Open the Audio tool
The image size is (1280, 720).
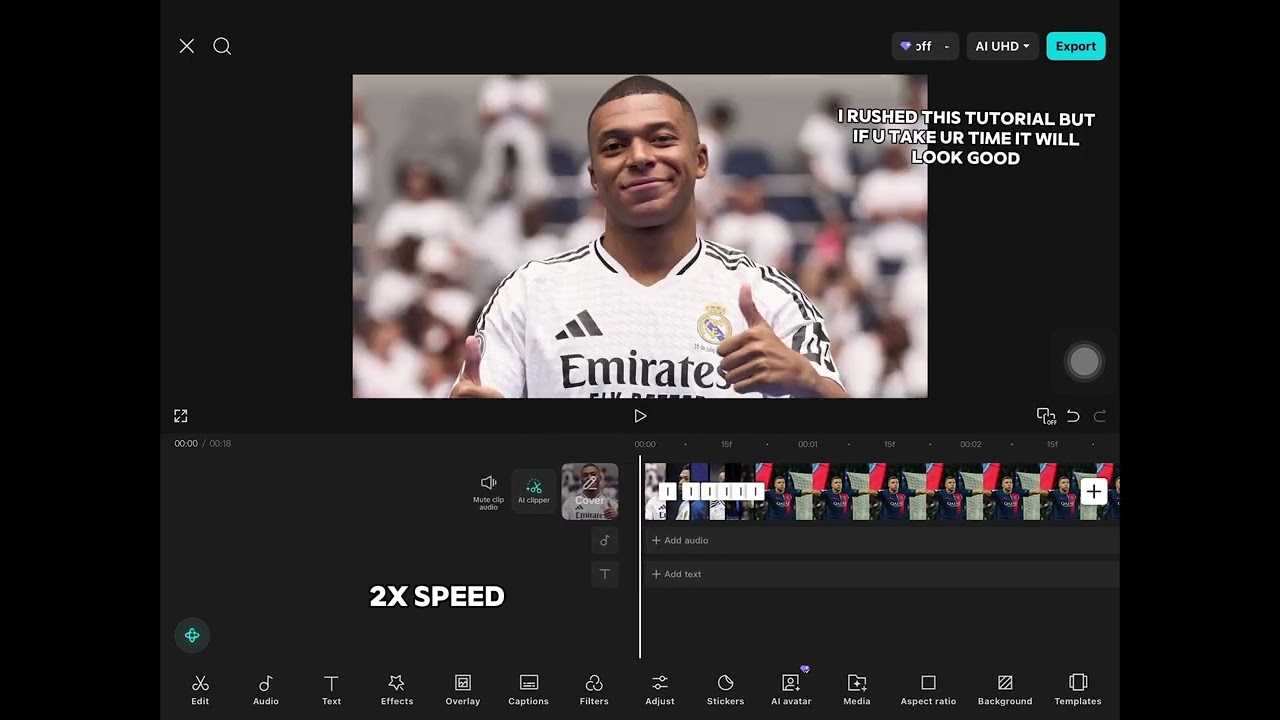pyautogui.click(x=266, y=690)
